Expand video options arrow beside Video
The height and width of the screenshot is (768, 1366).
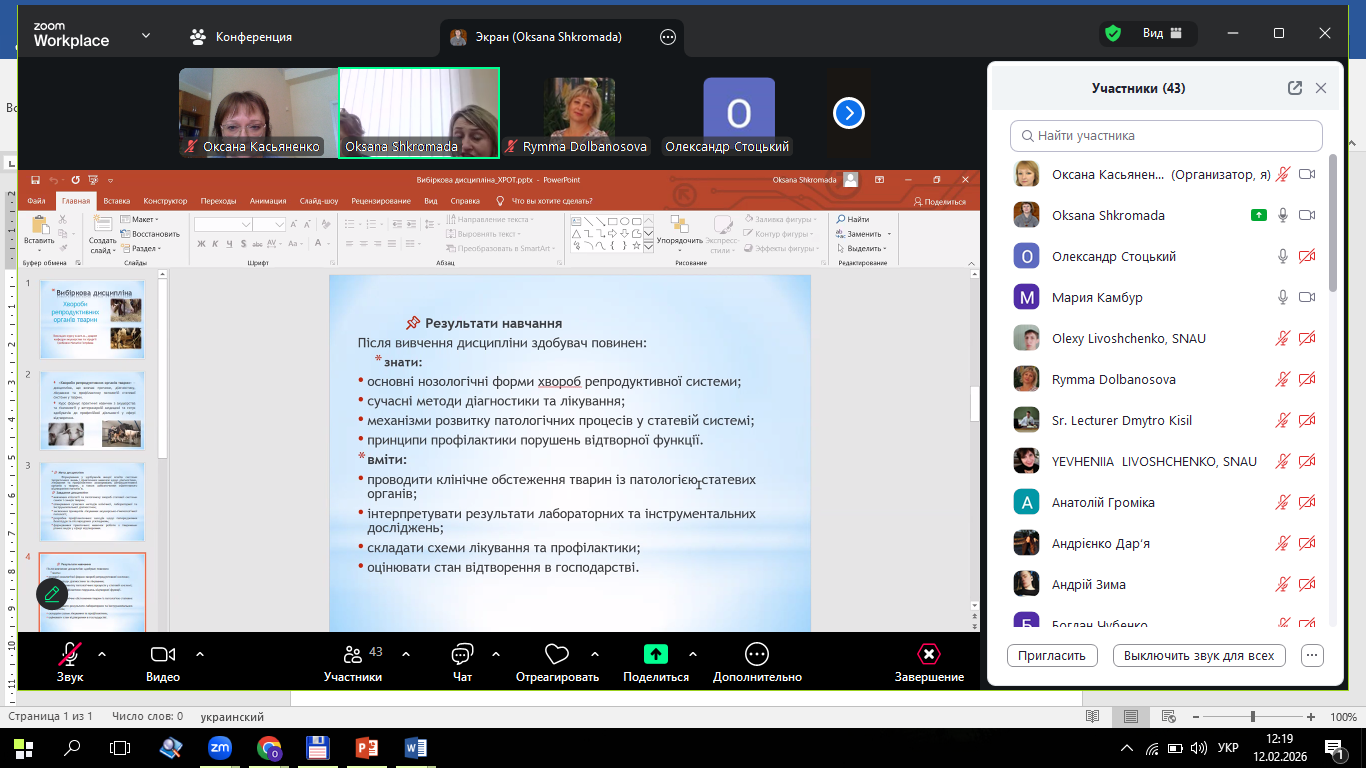(x=200, y=654)
